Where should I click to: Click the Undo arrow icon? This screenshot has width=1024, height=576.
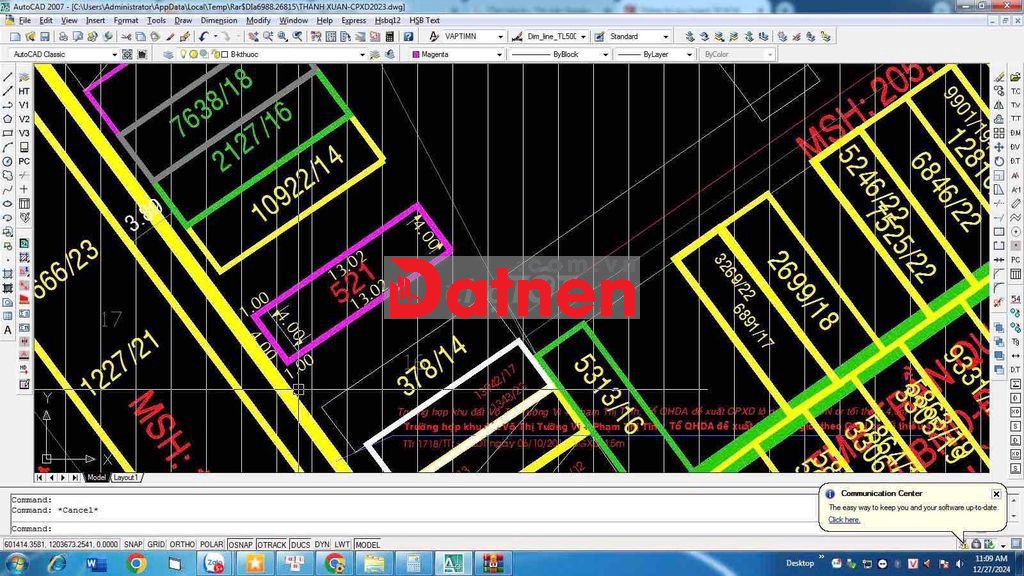pyautogui.click(x=203, y=37)
